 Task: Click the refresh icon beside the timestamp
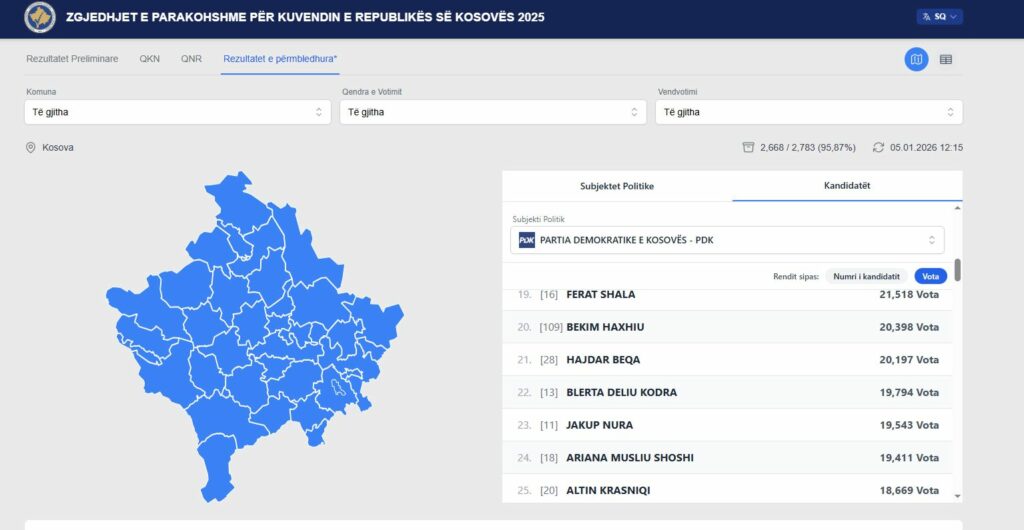878,148
